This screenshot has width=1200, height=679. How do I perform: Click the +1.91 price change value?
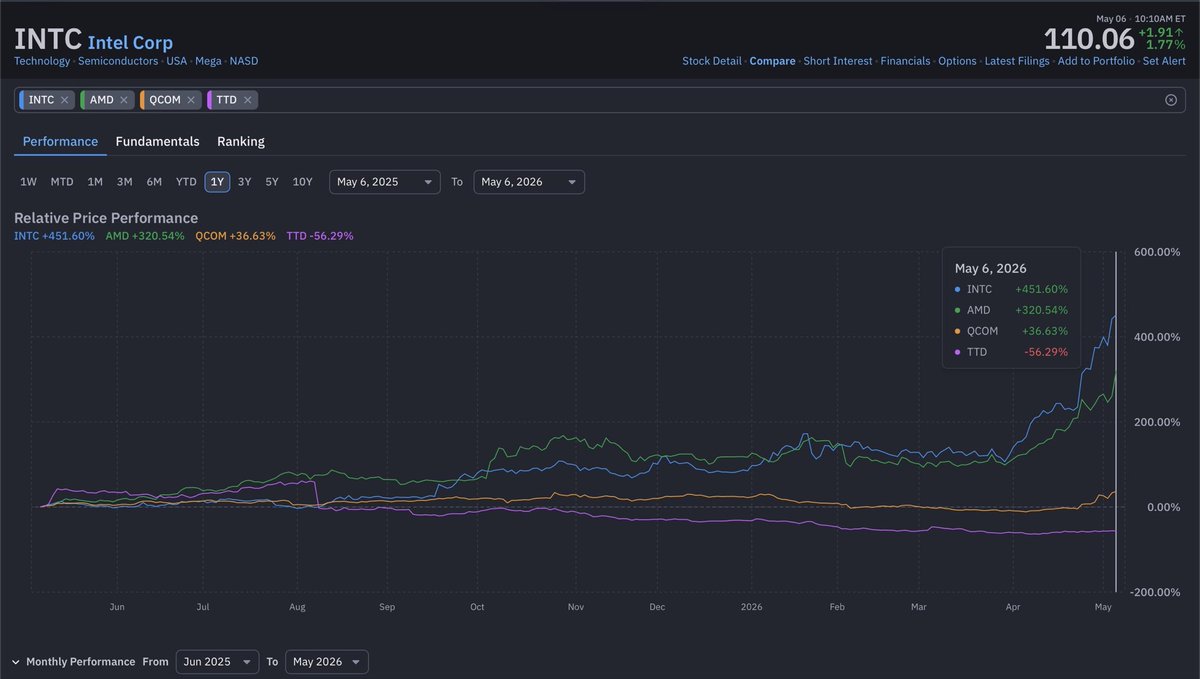coord(1157,31)
